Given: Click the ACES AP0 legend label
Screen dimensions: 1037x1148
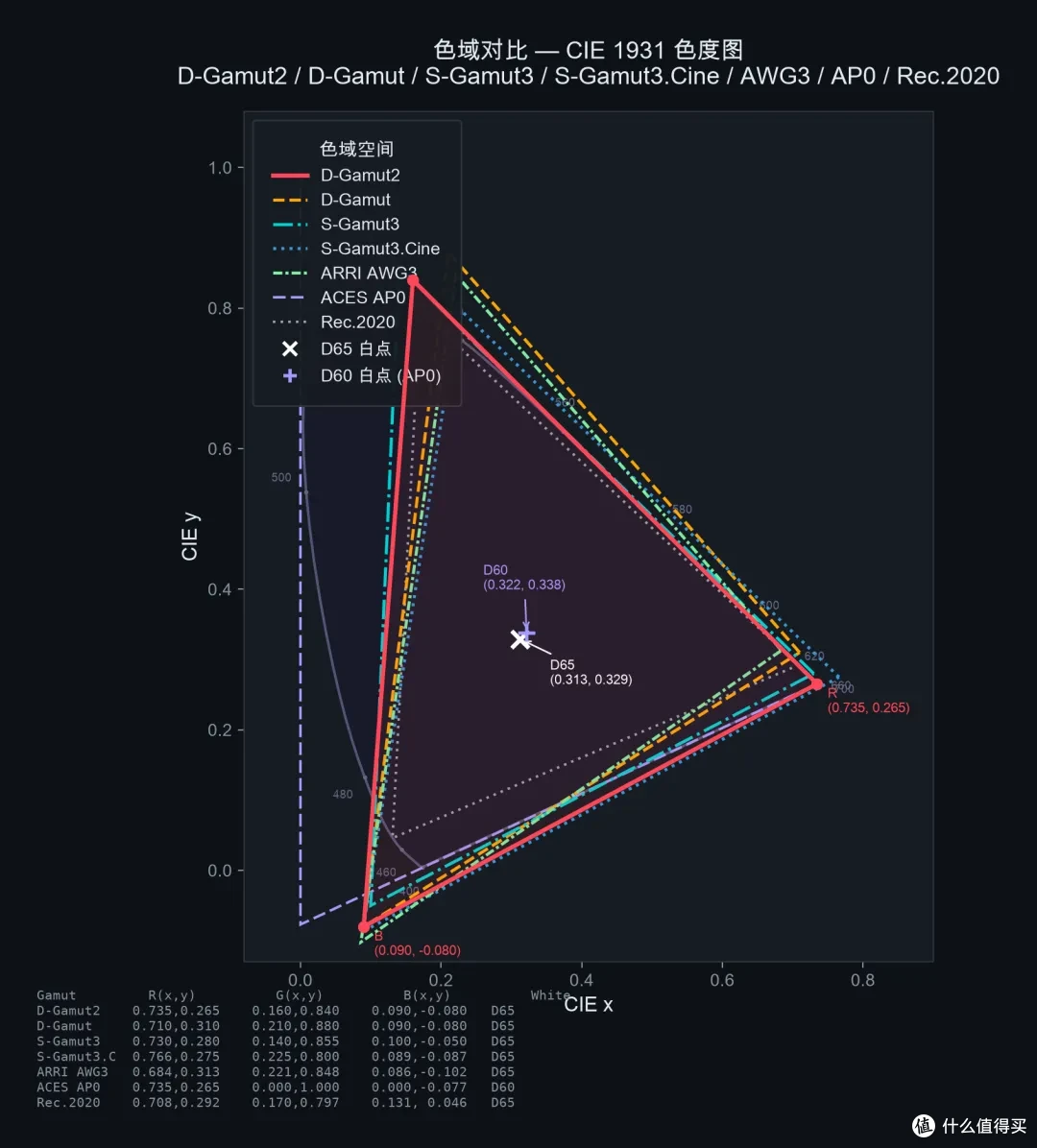Looking at the screenshot, I should click(363, 298).
